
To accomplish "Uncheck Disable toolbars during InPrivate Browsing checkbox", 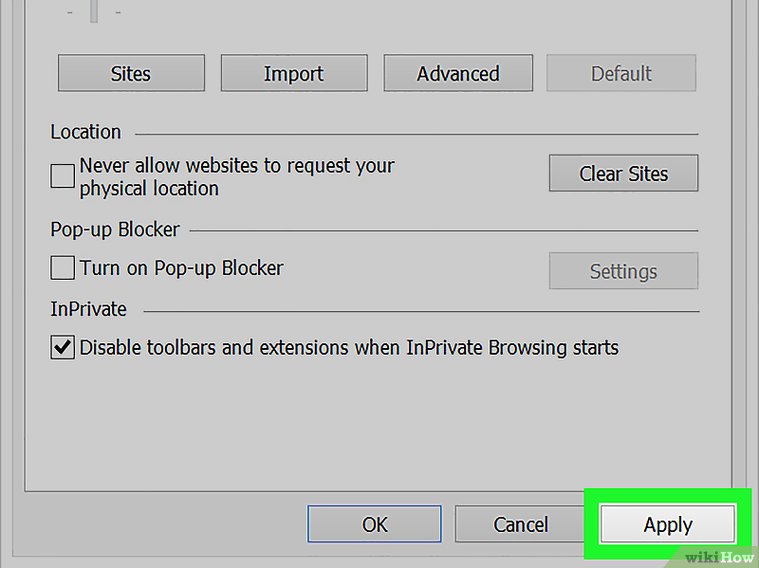I will [x=62, y=348].
